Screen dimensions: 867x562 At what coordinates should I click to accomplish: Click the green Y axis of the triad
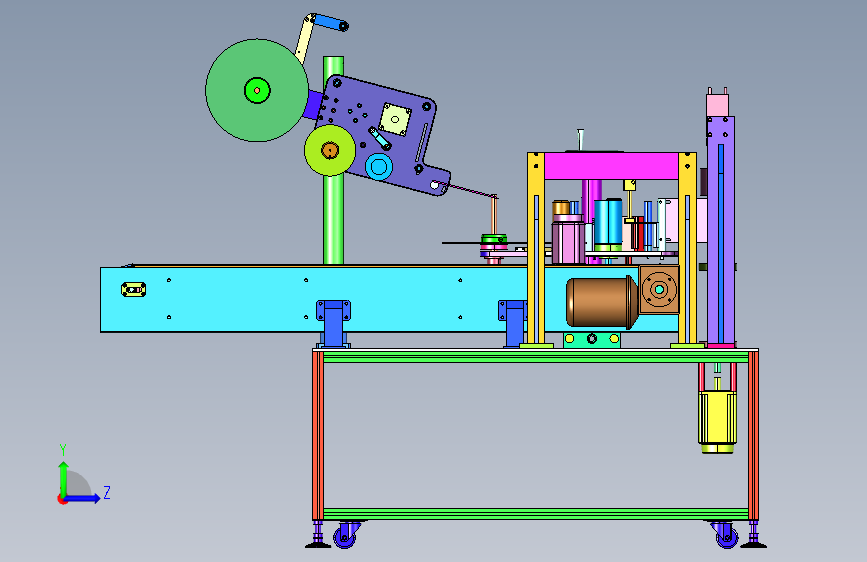point(64,478)
